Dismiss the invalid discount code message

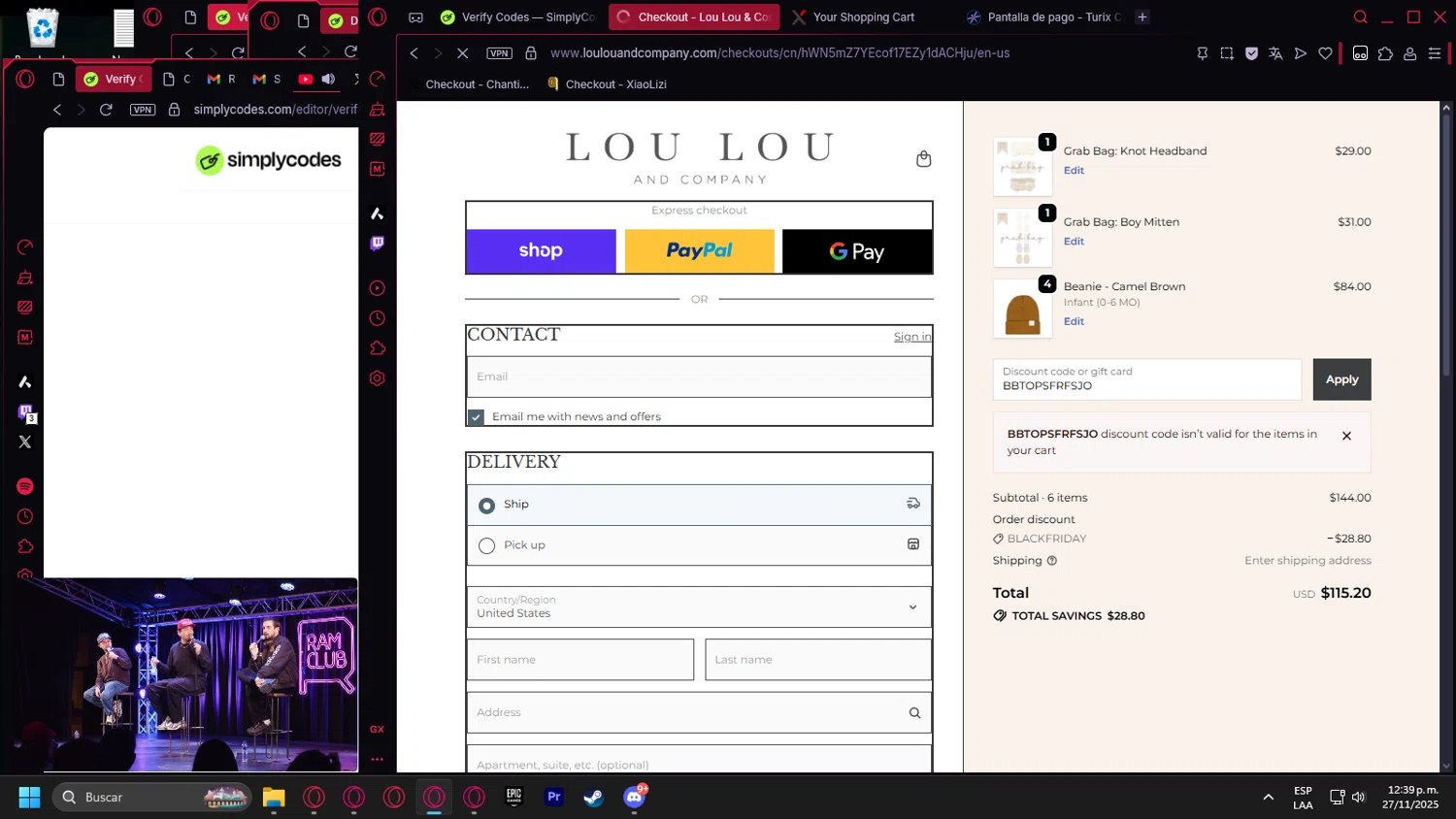(x=1346, y=437)
